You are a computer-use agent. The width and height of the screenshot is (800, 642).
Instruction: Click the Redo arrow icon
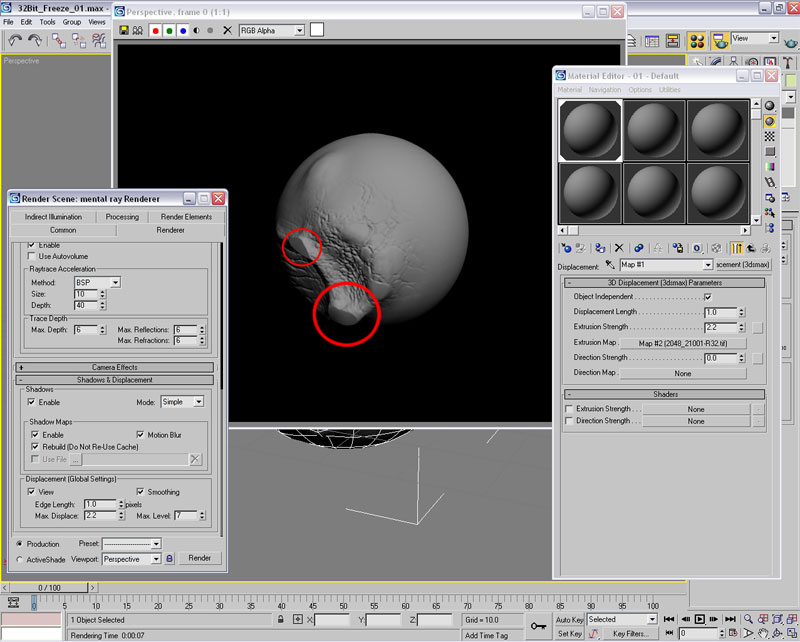35,40
